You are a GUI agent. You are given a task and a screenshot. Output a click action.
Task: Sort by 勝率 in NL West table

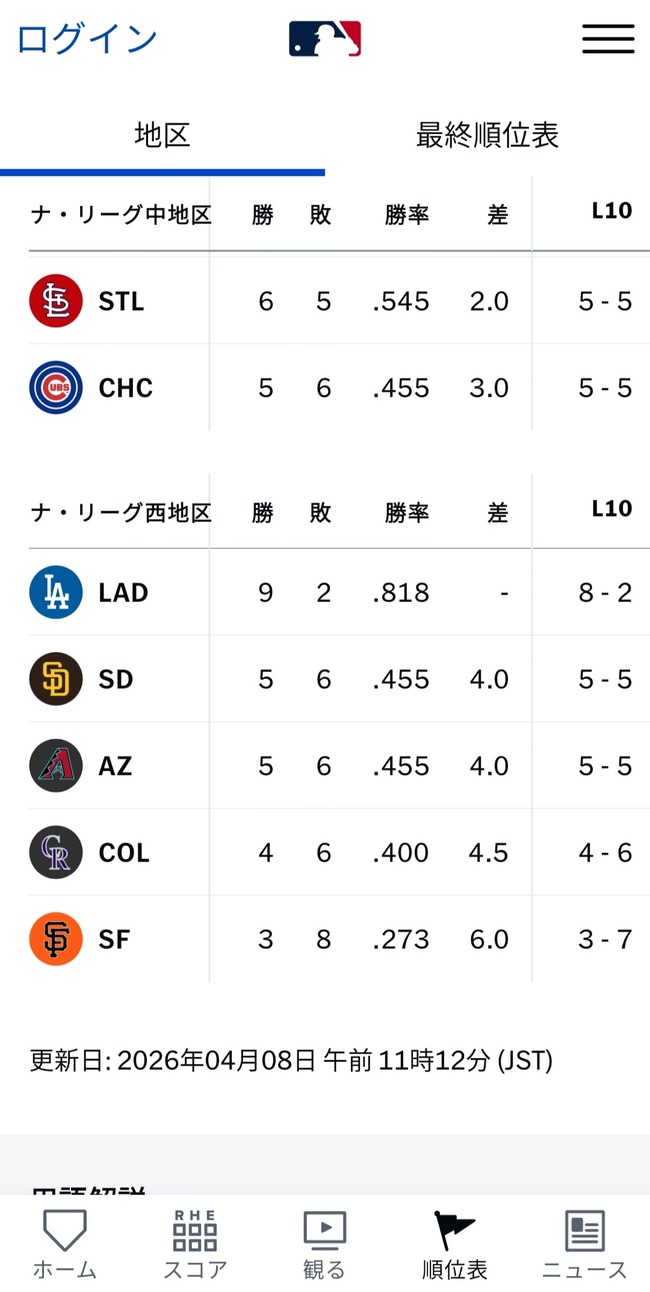407,513
